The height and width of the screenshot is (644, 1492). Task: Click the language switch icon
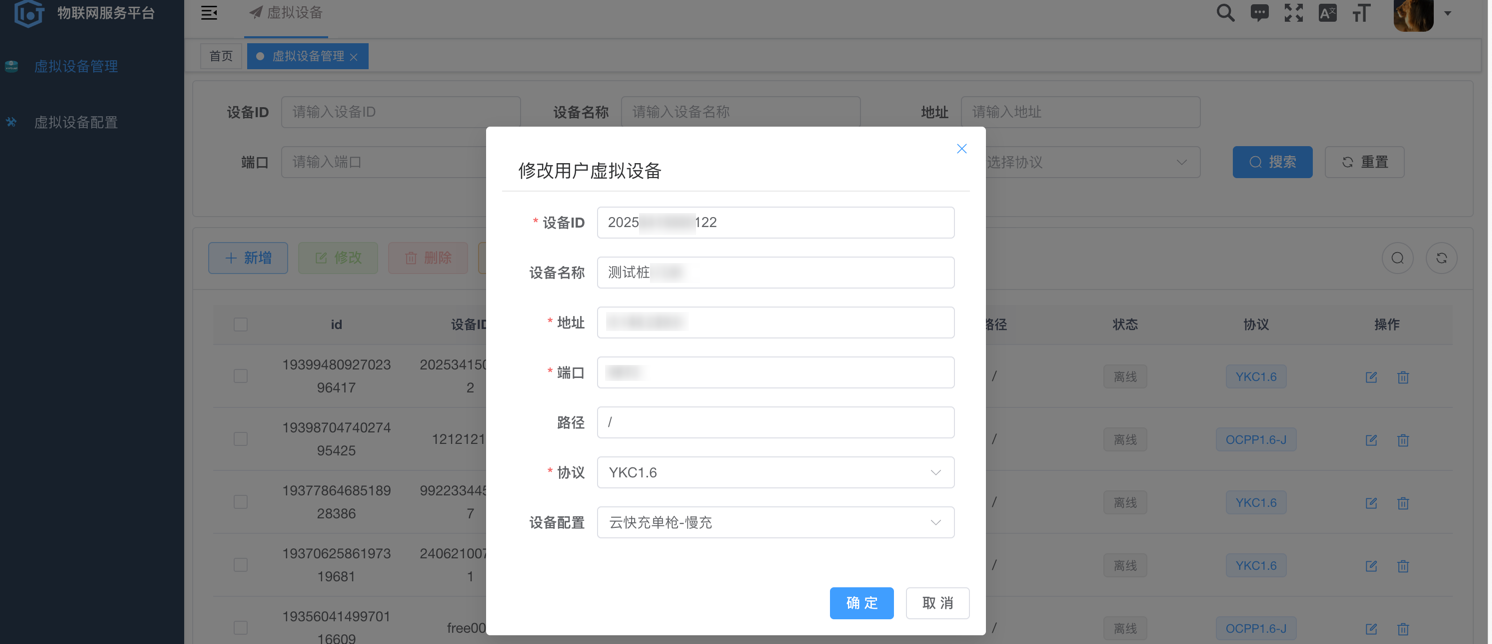[1326, 13]
